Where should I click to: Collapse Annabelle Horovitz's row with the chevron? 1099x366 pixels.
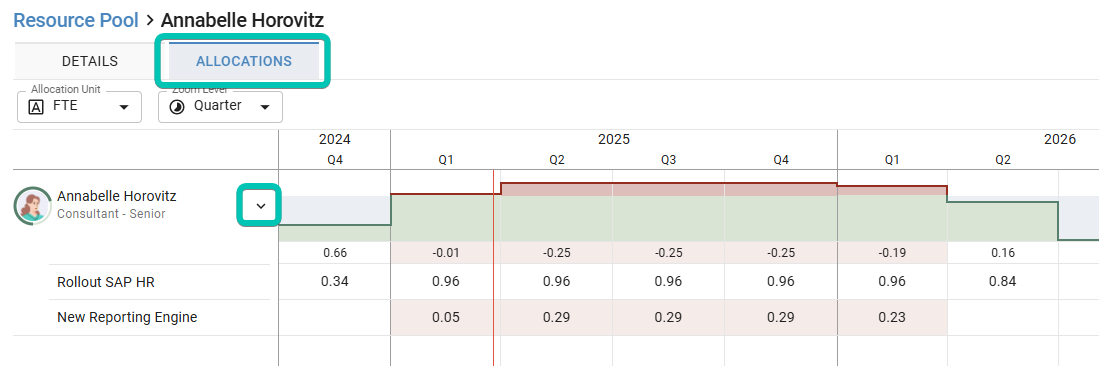(x=261, y=205)
